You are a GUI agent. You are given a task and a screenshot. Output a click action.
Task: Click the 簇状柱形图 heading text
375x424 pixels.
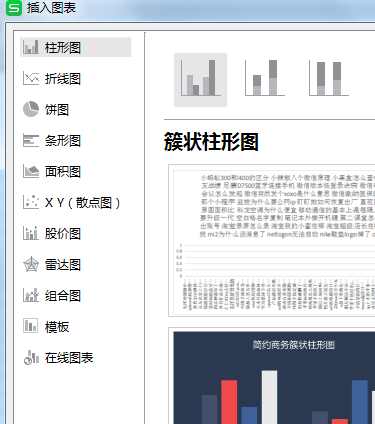(211, 142)
